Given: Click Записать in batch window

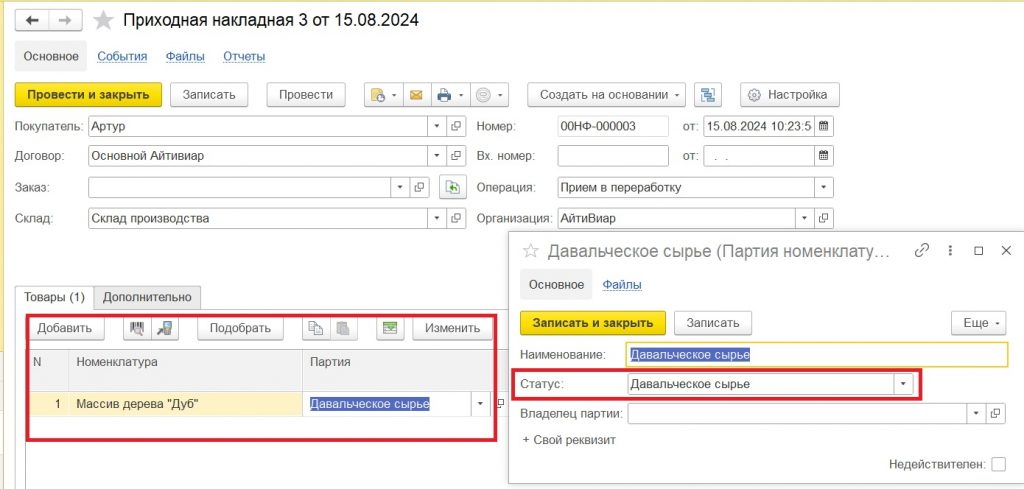Looking at the screenshot, I should (x=712, y=323).
